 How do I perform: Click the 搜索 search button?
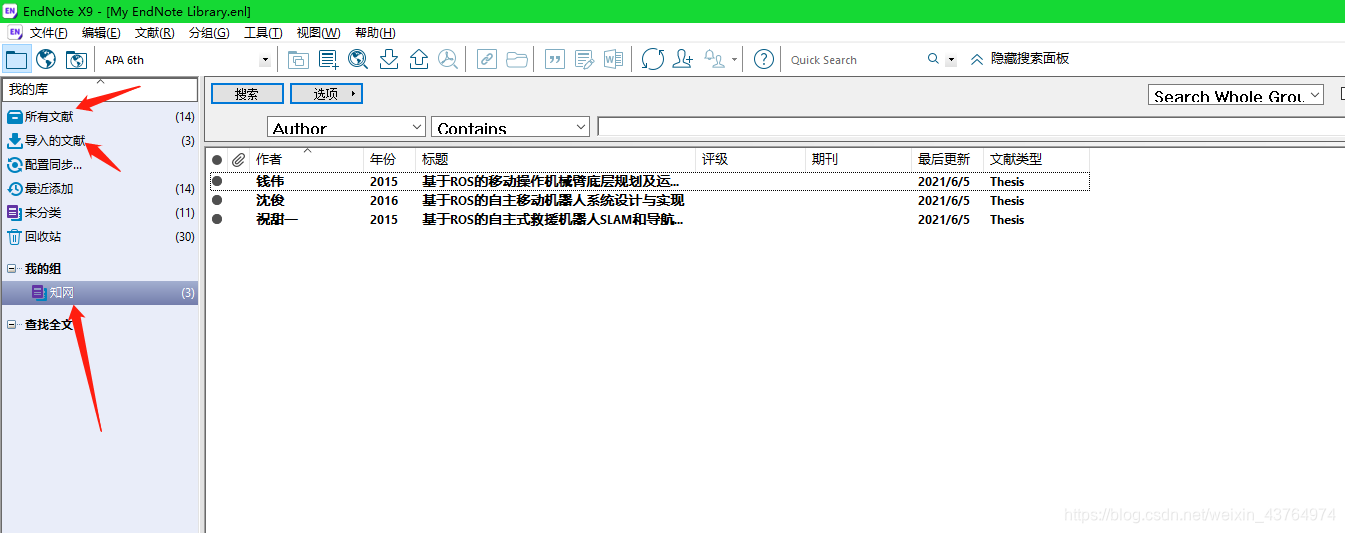(x=246, y=94)
